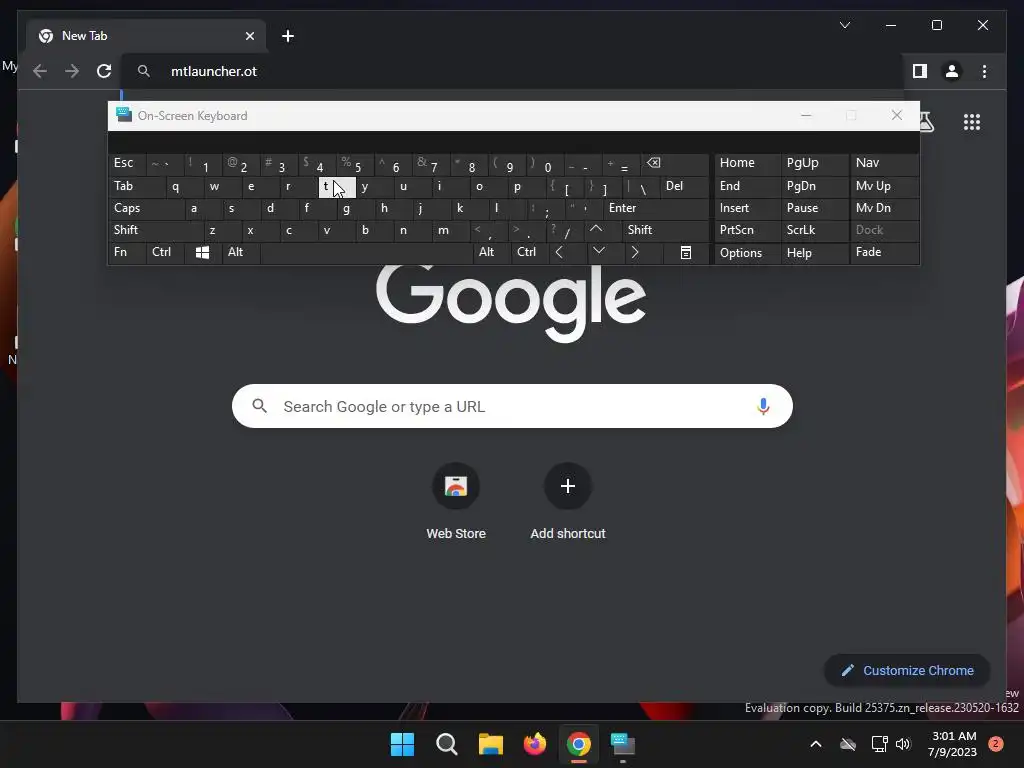Tap the Tab key on keyboard

[x=136, y=186]
